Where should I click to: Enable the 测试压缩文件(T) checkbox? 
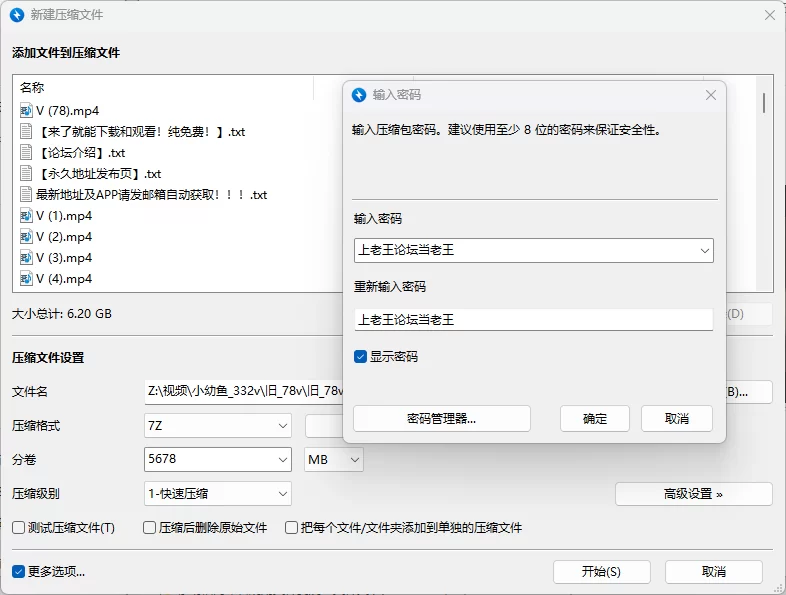point(18,528)
